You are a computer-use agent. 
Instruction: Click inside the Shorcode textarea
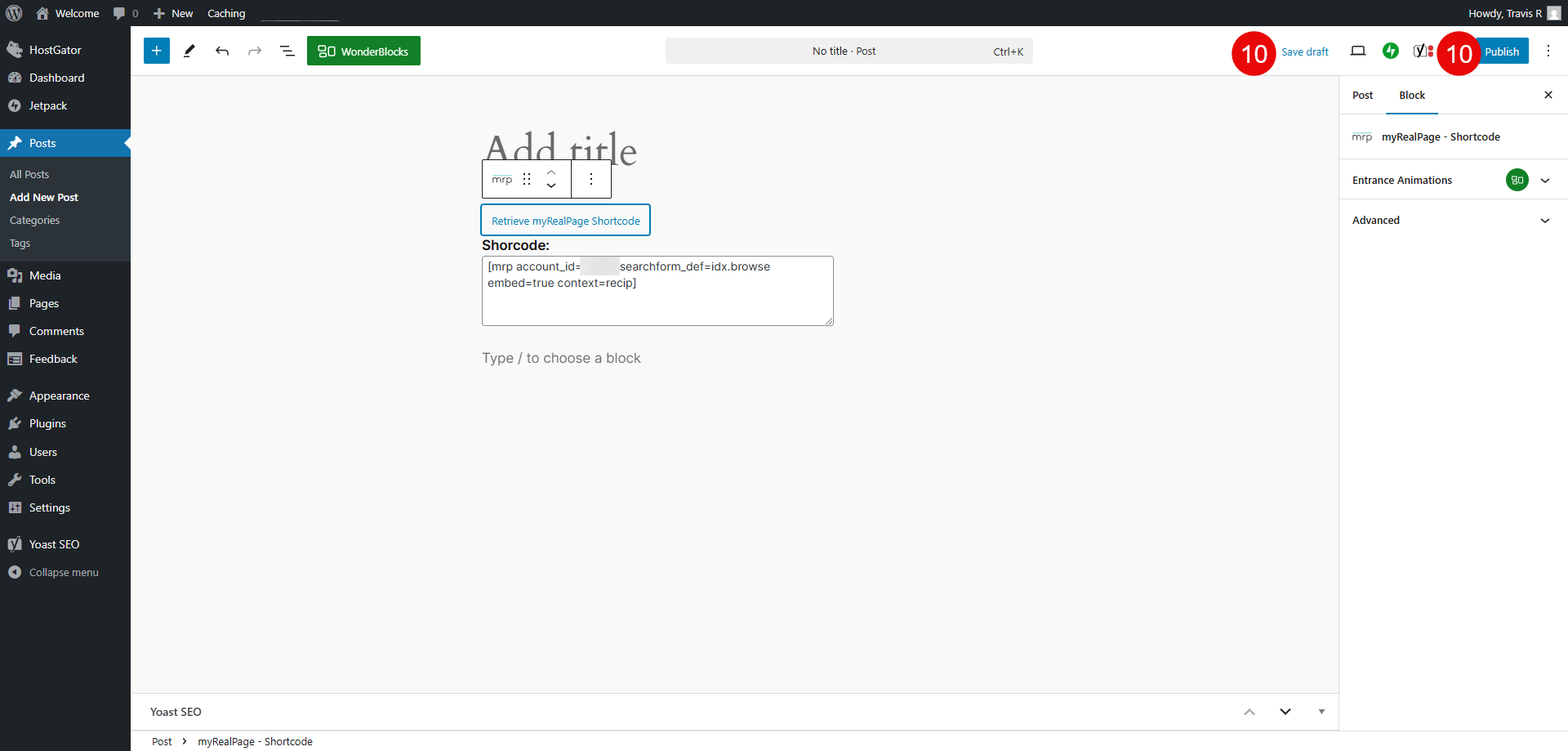point(657,291)
